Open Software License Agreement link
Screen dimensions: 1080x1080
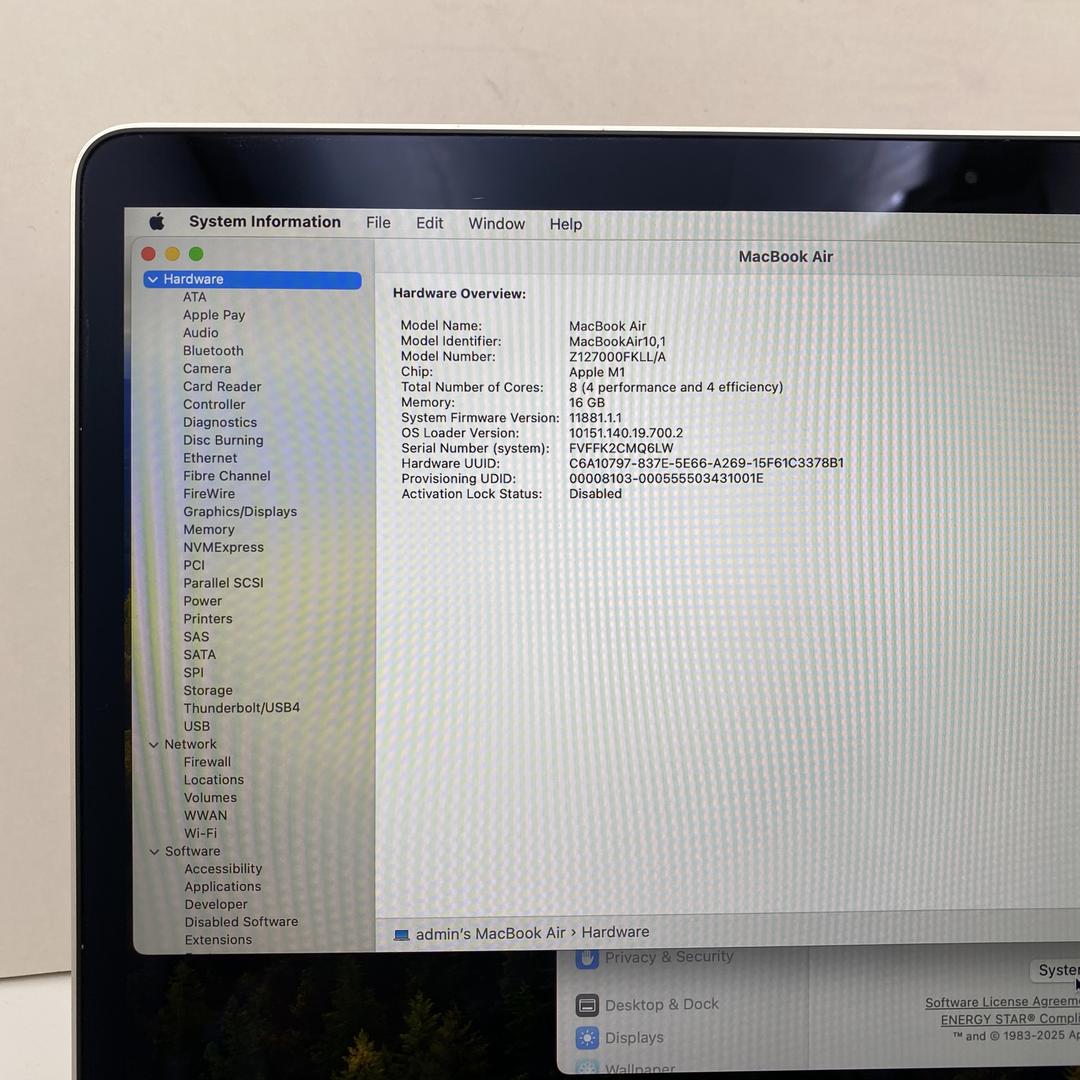[x=1002, y=1002]
